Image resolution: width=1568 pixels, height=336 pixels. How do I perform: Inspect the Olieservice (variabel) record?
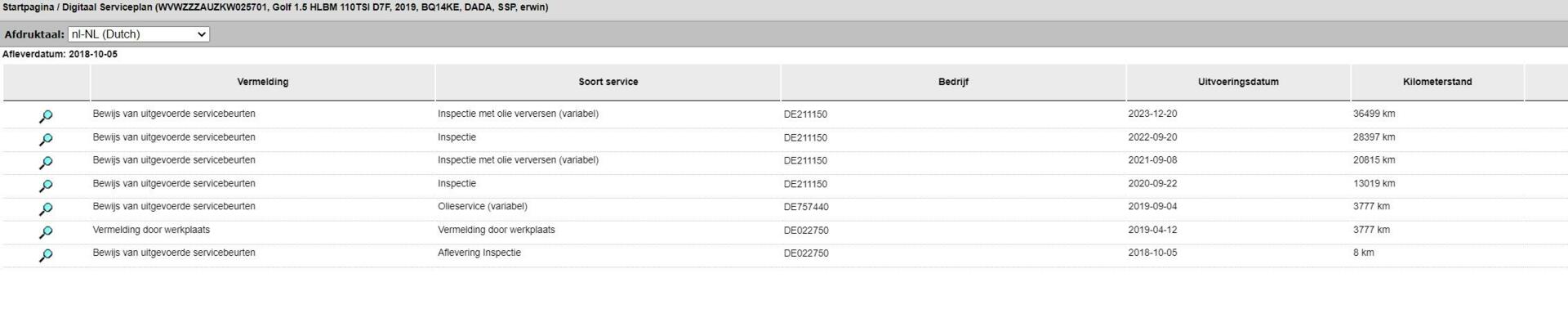[46, 209]
